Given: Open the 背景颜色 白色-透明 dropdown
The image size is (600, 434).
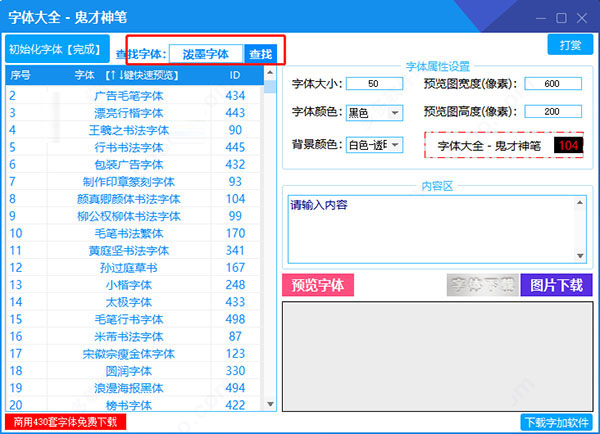Looking at the screenshot, I should pyautogui.click(x=374, y=145).
